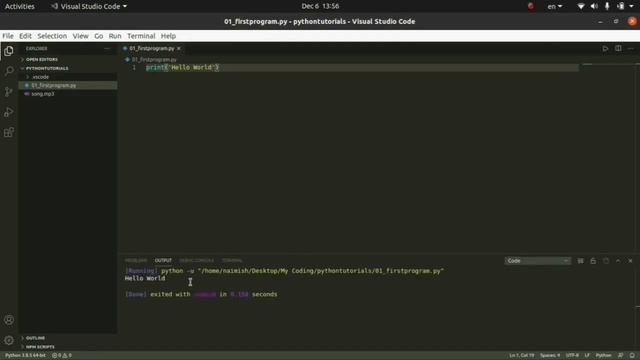Clear the output panel

580,261
